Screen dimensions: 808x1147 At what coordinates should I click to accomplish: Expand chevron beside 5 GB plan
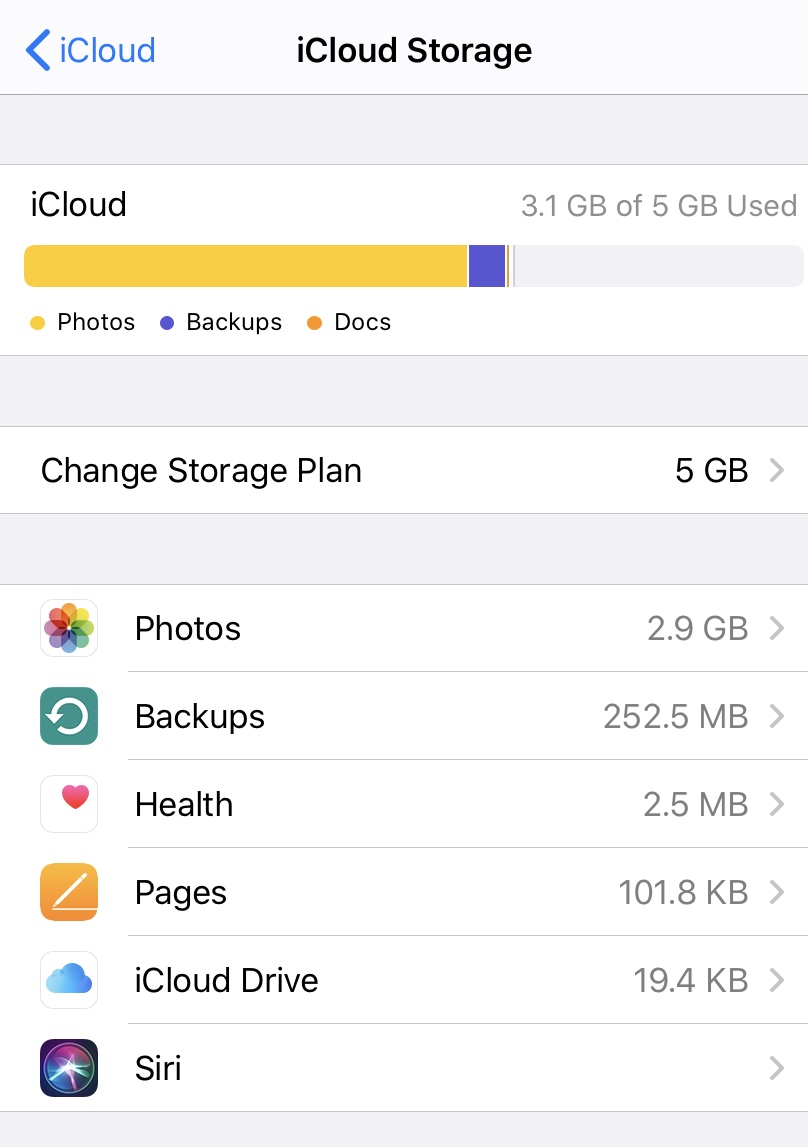coord(777,470)
